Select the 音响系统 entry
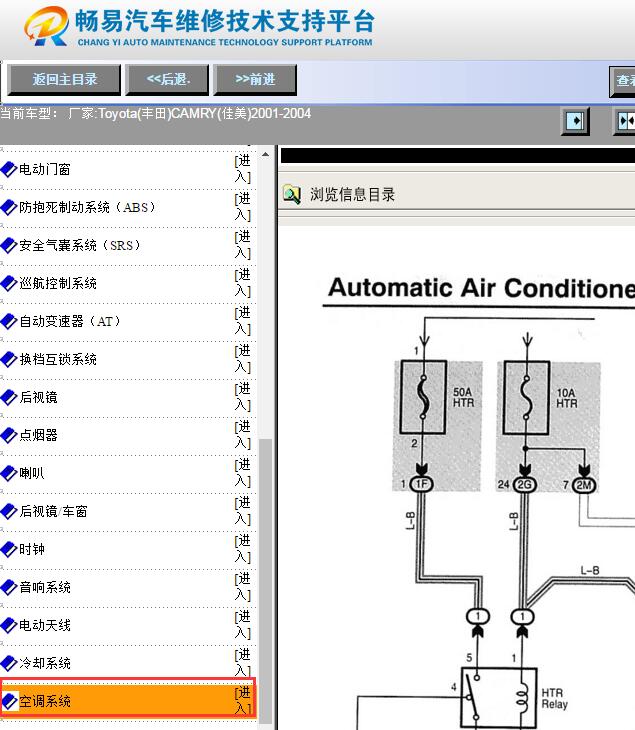Image resolution: width=635 pixels, height=730 pixels. tap(45, 587)
